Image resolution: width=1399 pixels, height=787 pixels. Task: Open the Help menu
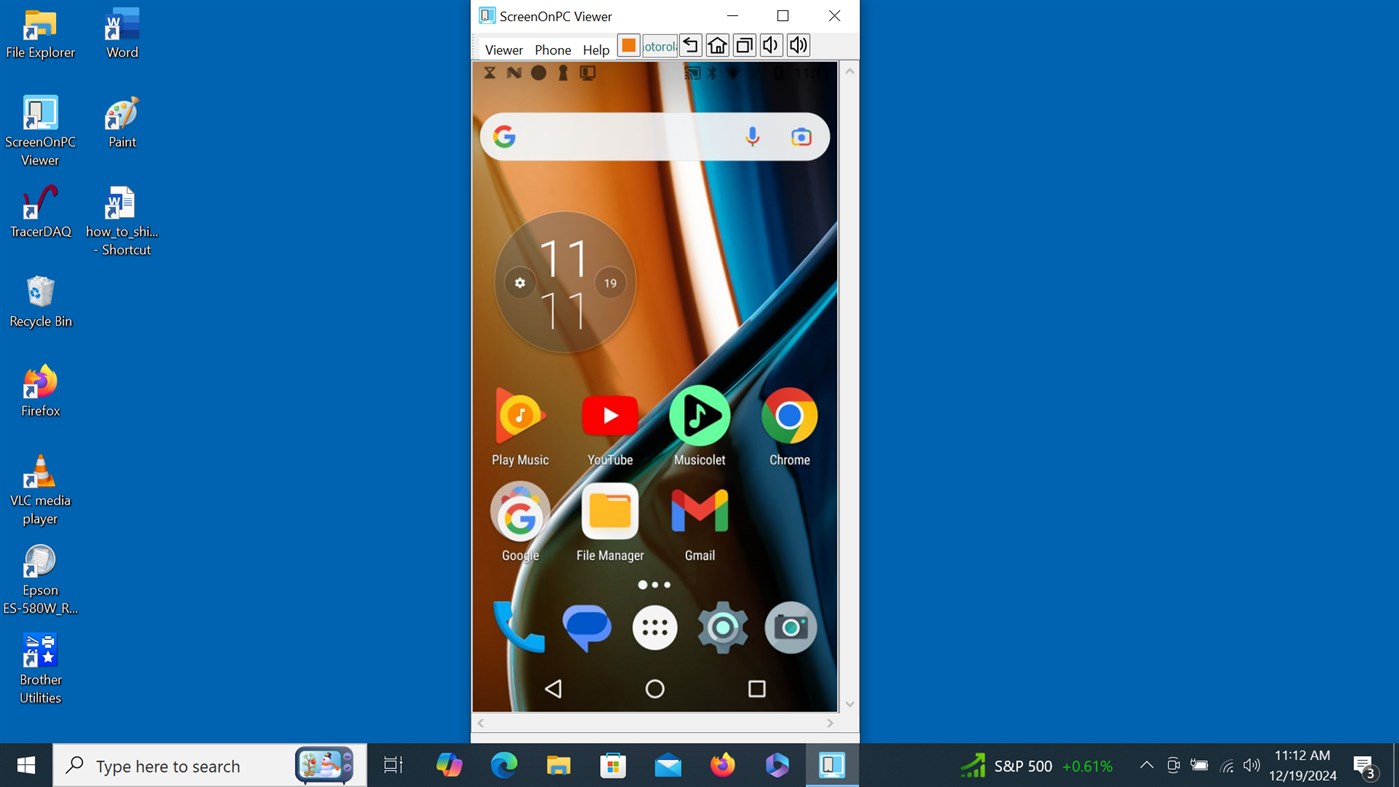(596, 49)
